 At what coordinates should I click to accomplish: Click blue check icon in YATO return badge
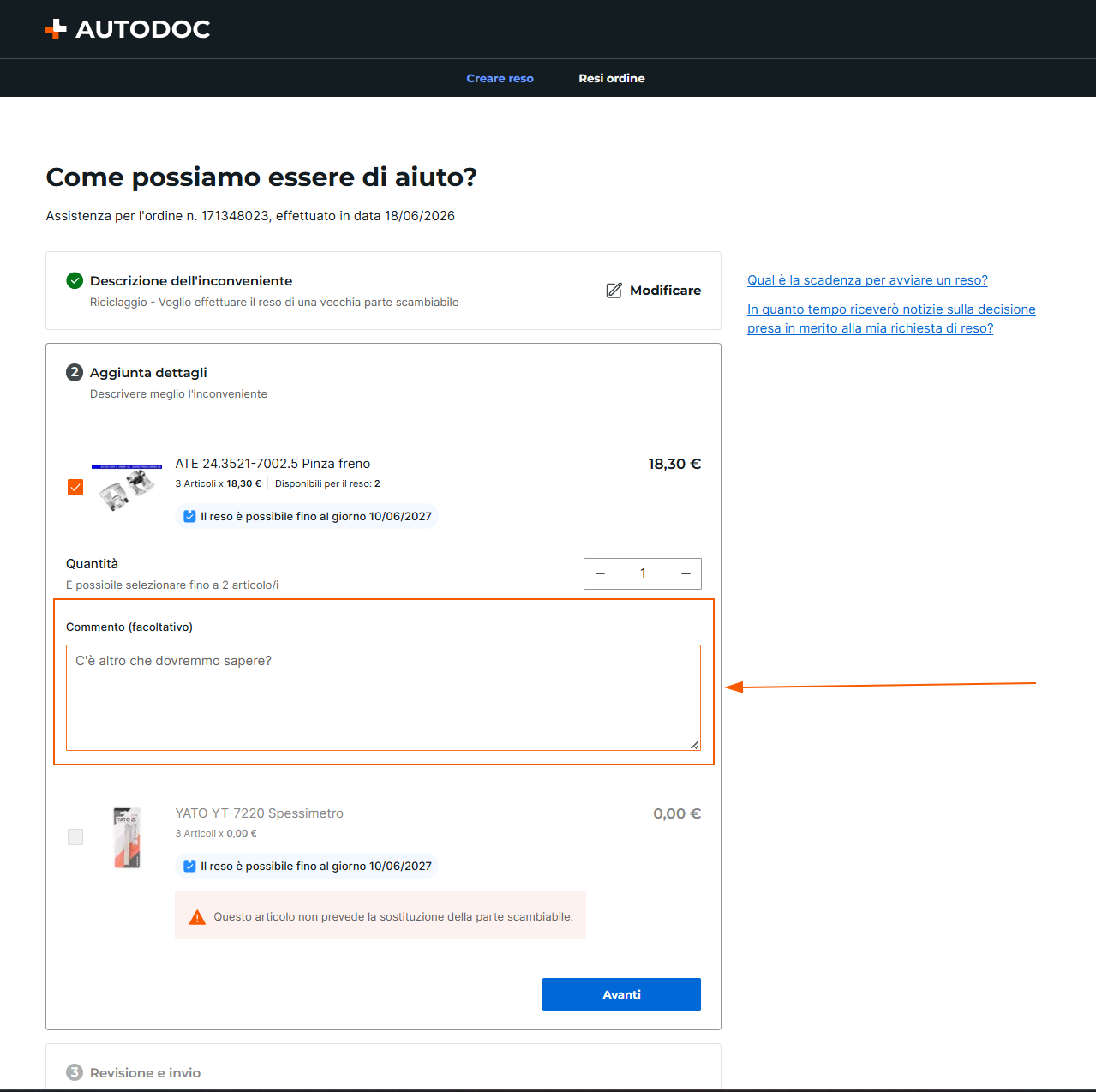click(x=189, y=866)
